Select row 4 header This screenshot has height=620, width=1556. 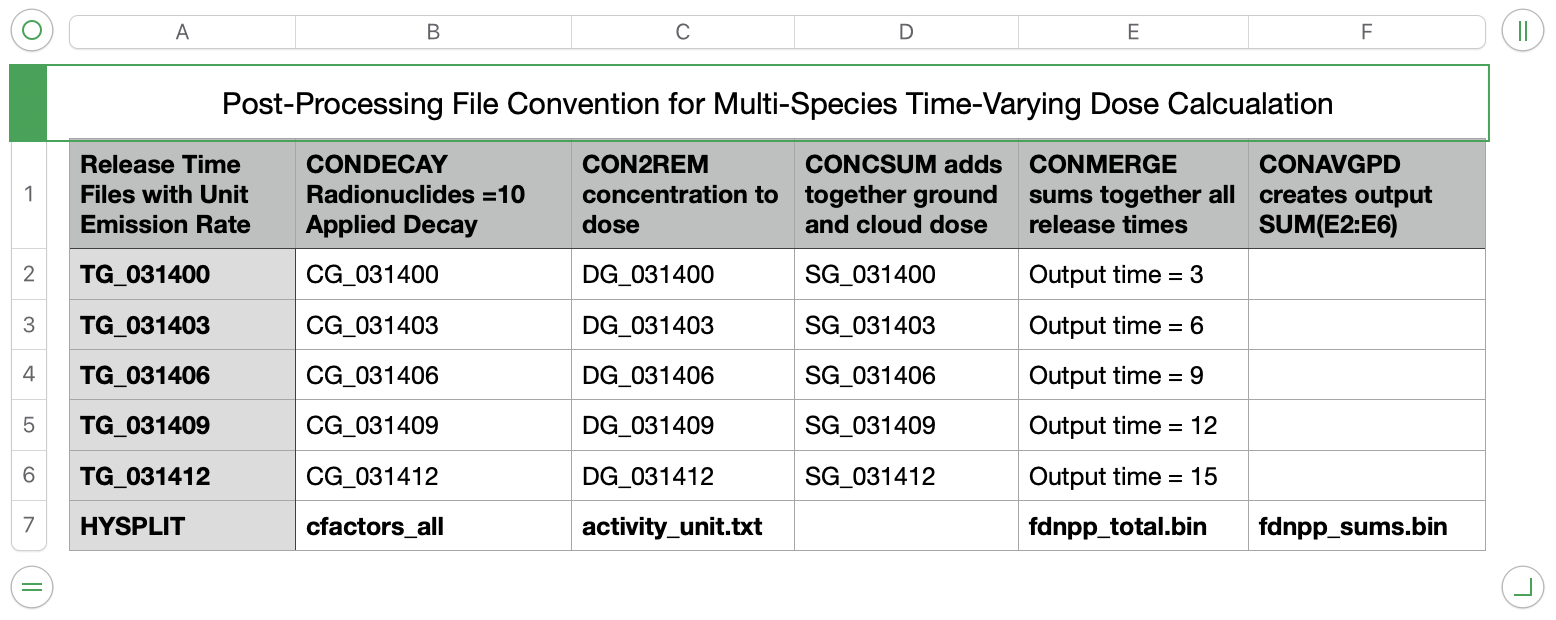click(29, 375)
